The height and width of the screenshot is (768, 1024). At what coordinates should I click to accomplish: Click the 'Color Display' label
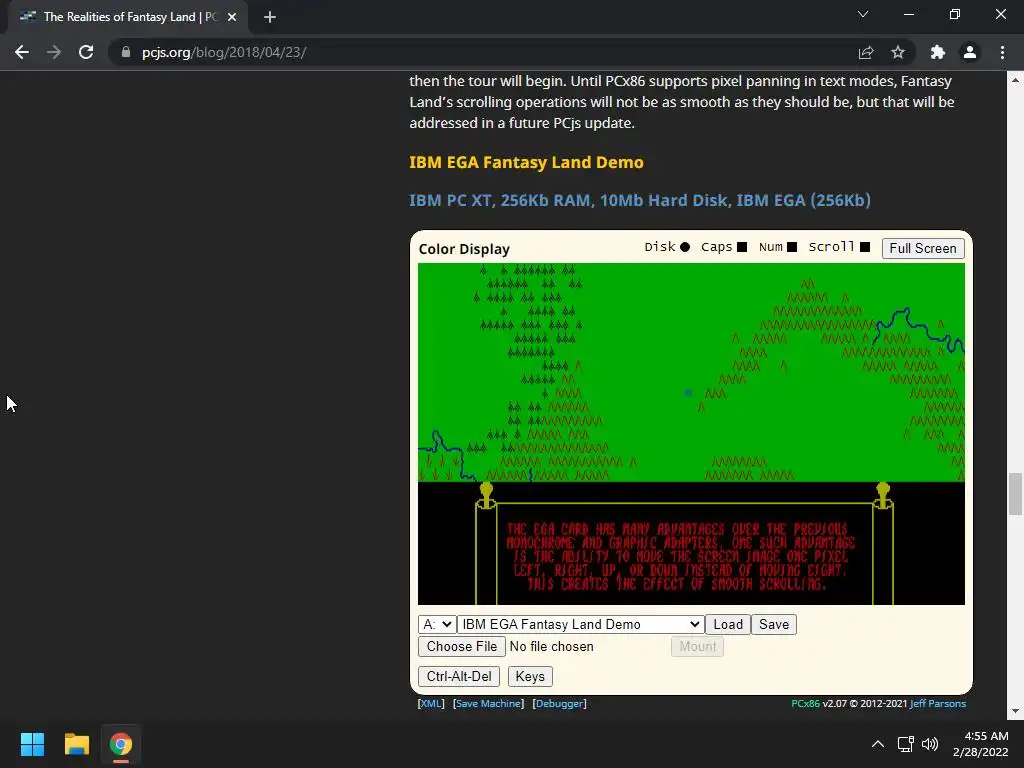pos(464,249)
